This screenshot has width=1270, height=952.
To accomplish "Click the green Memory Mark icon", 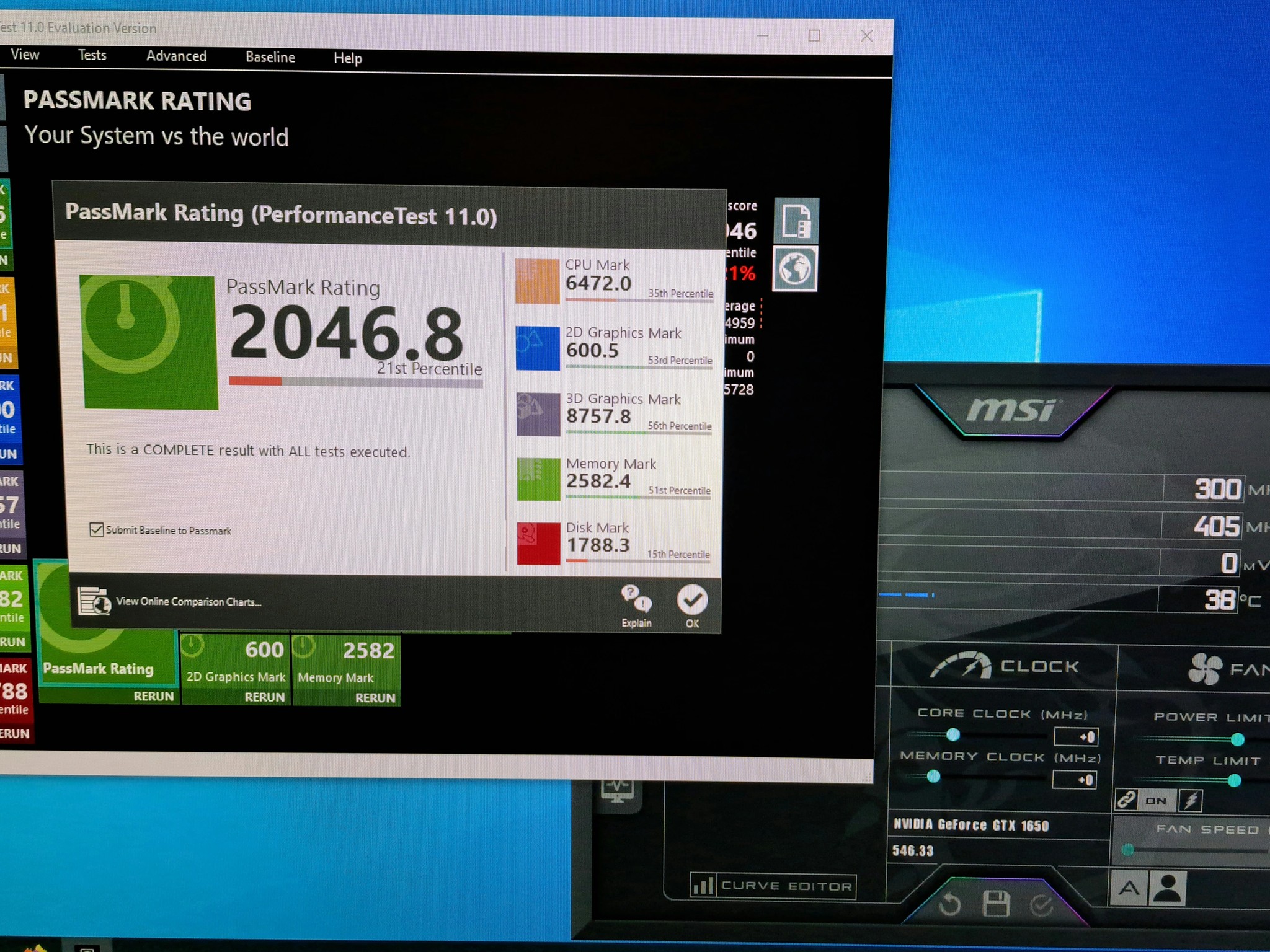I will 538,479.
